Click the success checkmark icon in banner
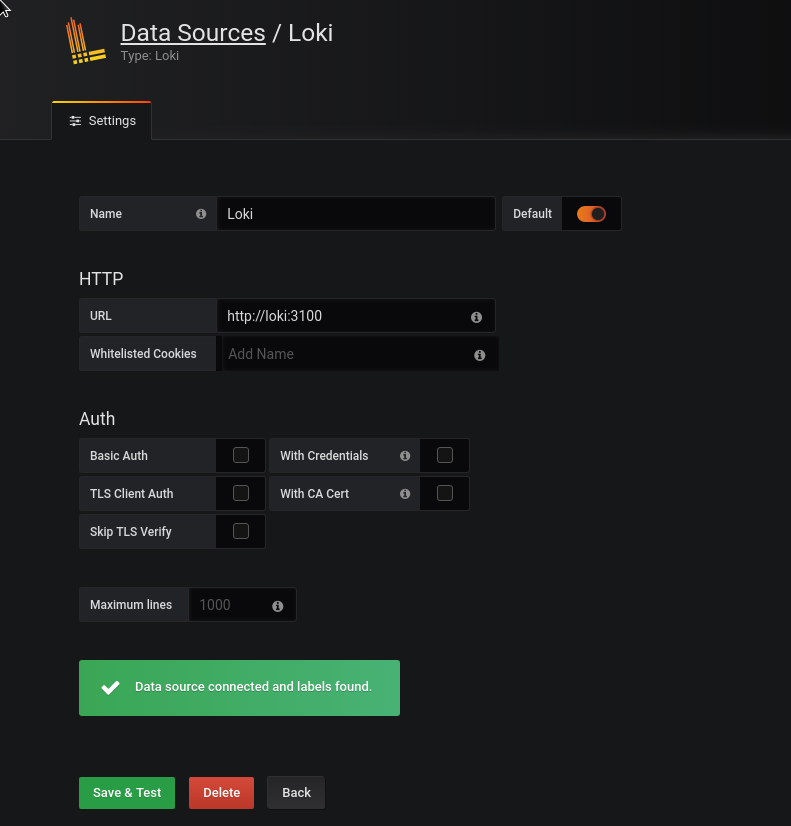 [x=111, y=687]
